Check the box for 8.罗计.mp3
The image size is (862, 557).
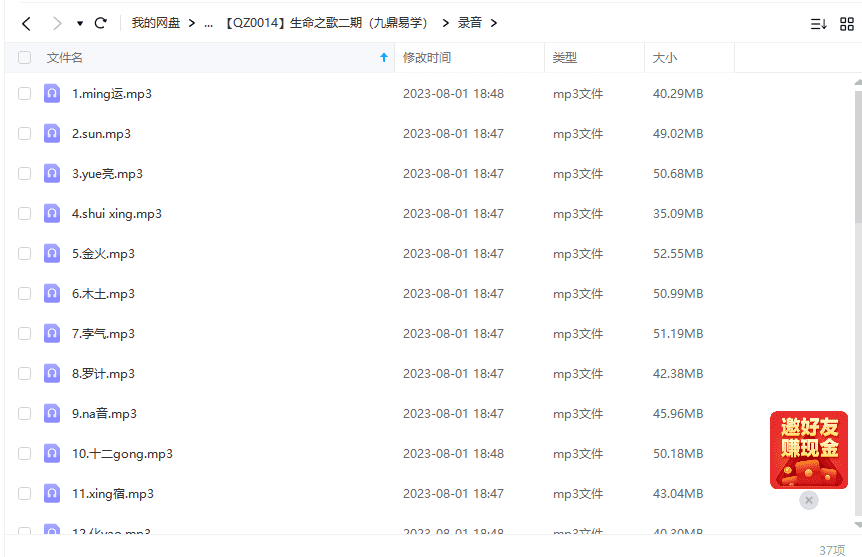click(24, 373)
